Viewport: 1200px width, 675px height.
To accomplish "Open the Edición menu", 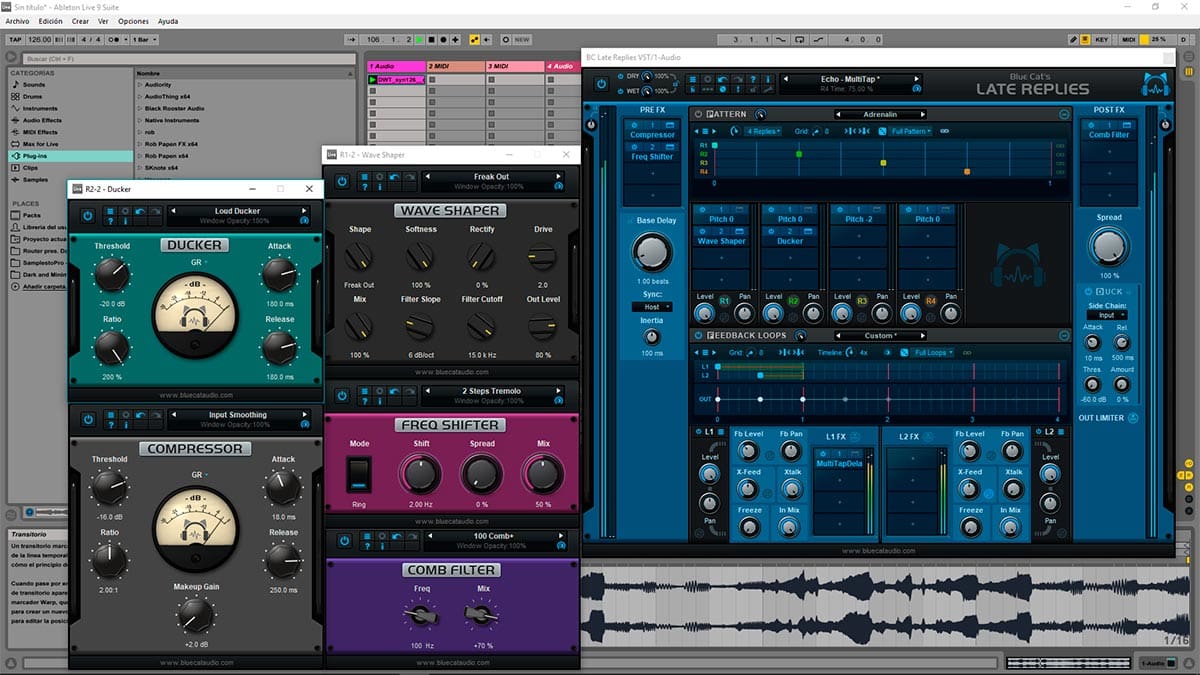I will [50, 21].
